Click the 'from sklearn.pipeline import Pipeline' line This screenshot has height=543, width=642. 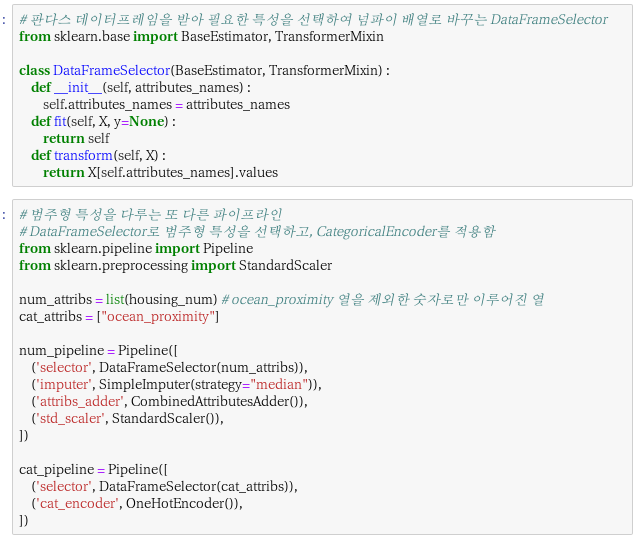136,248
